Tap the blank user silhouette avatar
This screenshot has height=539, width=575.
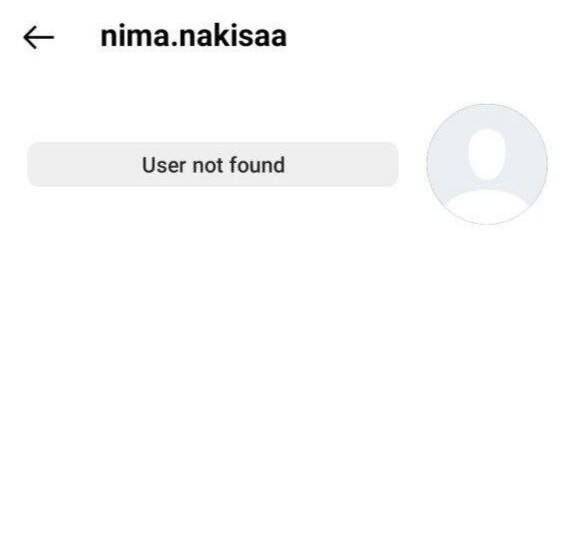point(487,164)
